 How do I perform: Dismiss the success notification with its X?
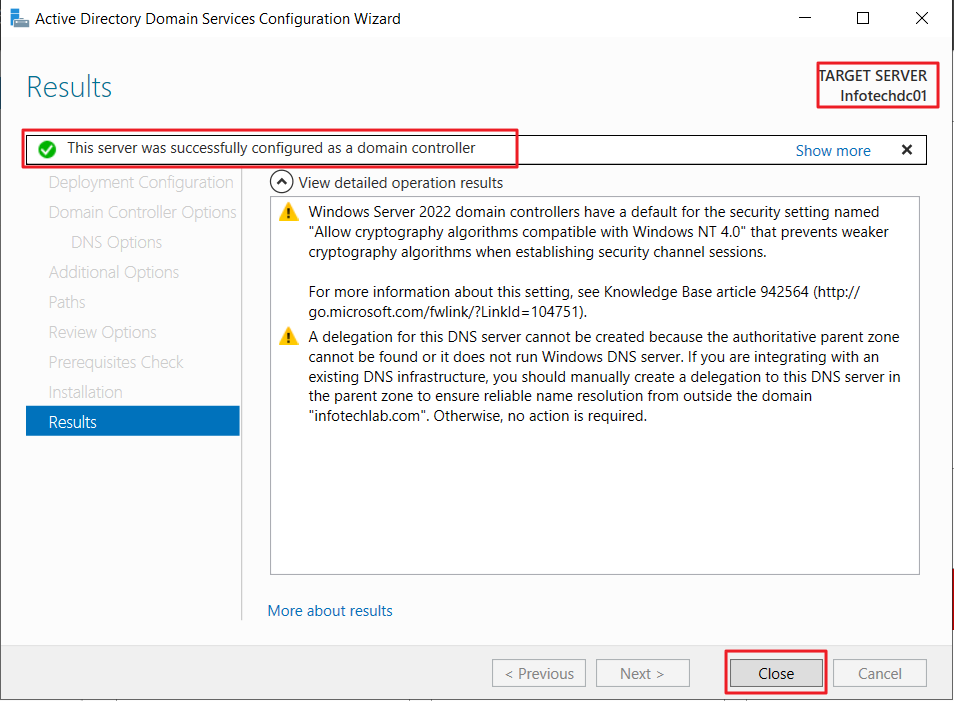click(x=907, y=150)
